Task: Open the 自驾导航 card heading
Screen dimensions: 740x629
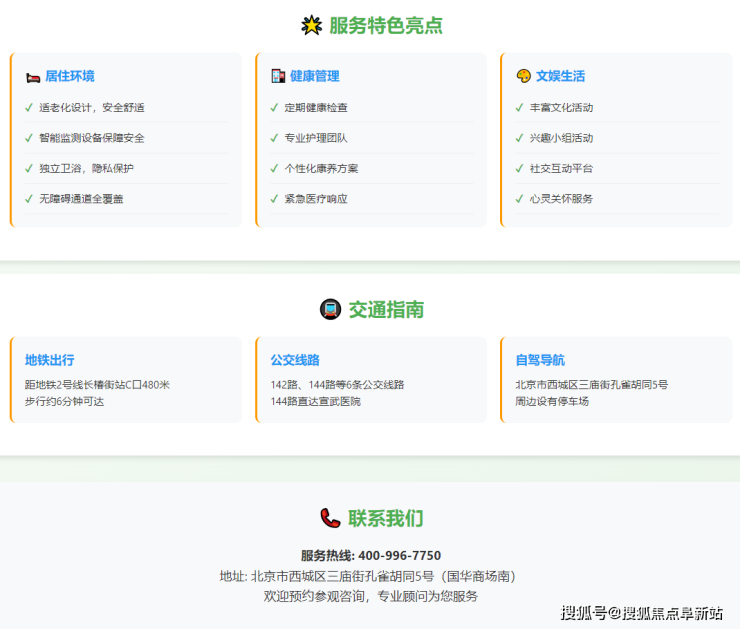Action: 540,360
